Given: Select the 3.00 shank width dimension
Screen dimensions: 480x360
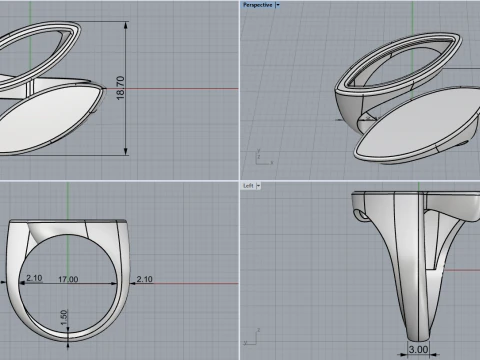Looking at the screenshot, I should [x=418, y=350].
